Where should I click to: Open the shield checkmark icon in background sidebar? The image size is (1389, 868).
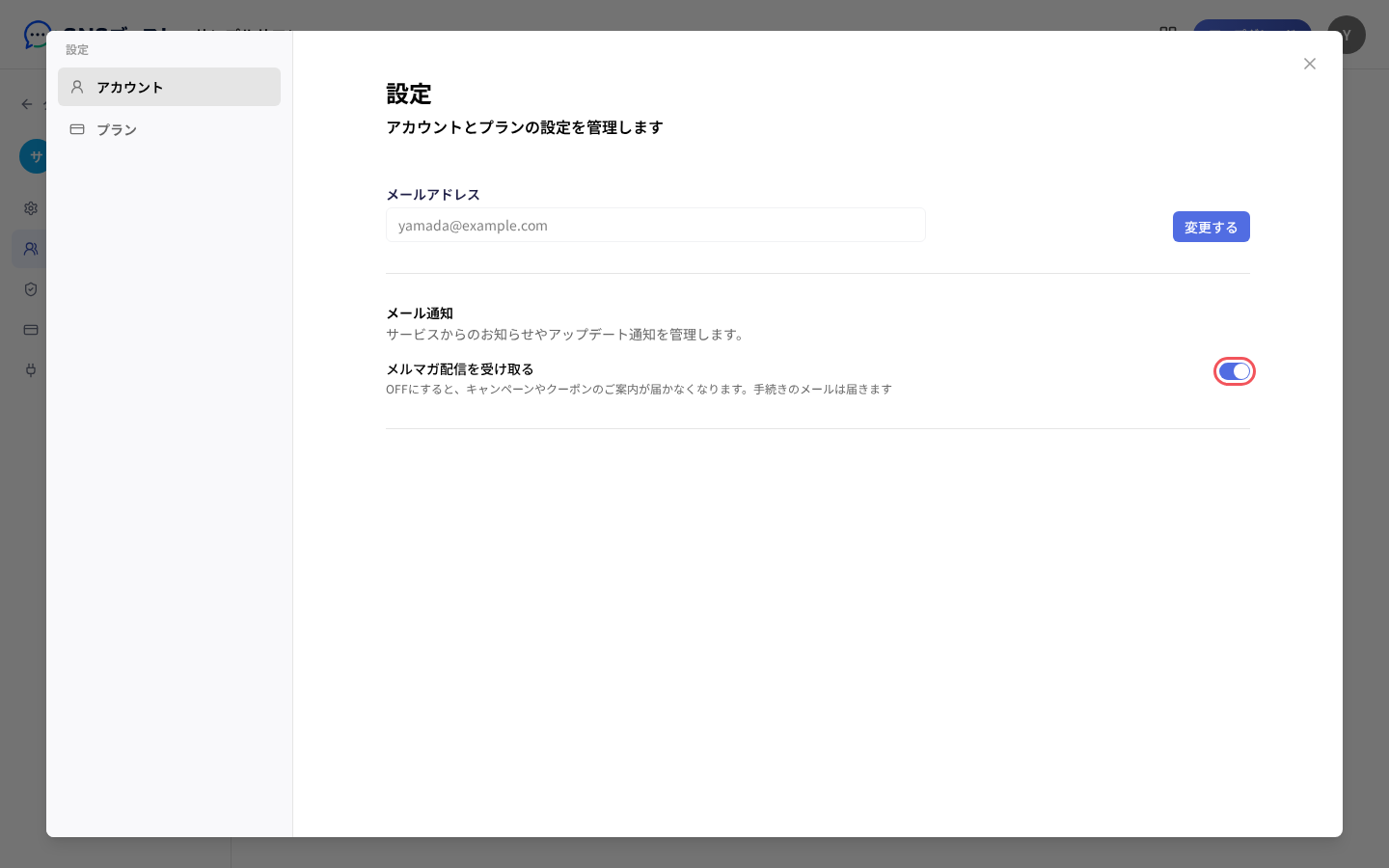click(31, 289)
